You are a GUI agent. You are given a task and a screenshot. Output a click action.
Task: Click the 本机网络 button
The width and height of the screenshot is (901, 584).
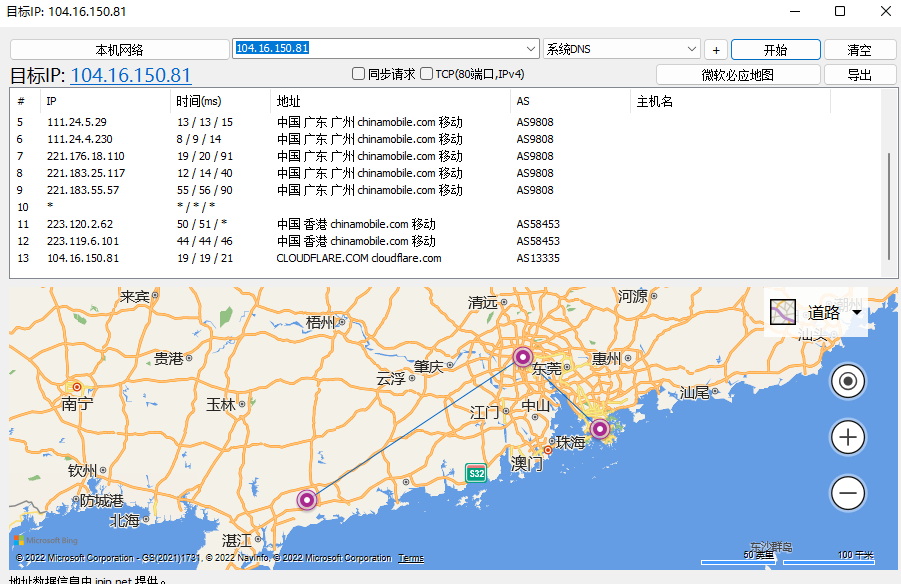(120, 50)
